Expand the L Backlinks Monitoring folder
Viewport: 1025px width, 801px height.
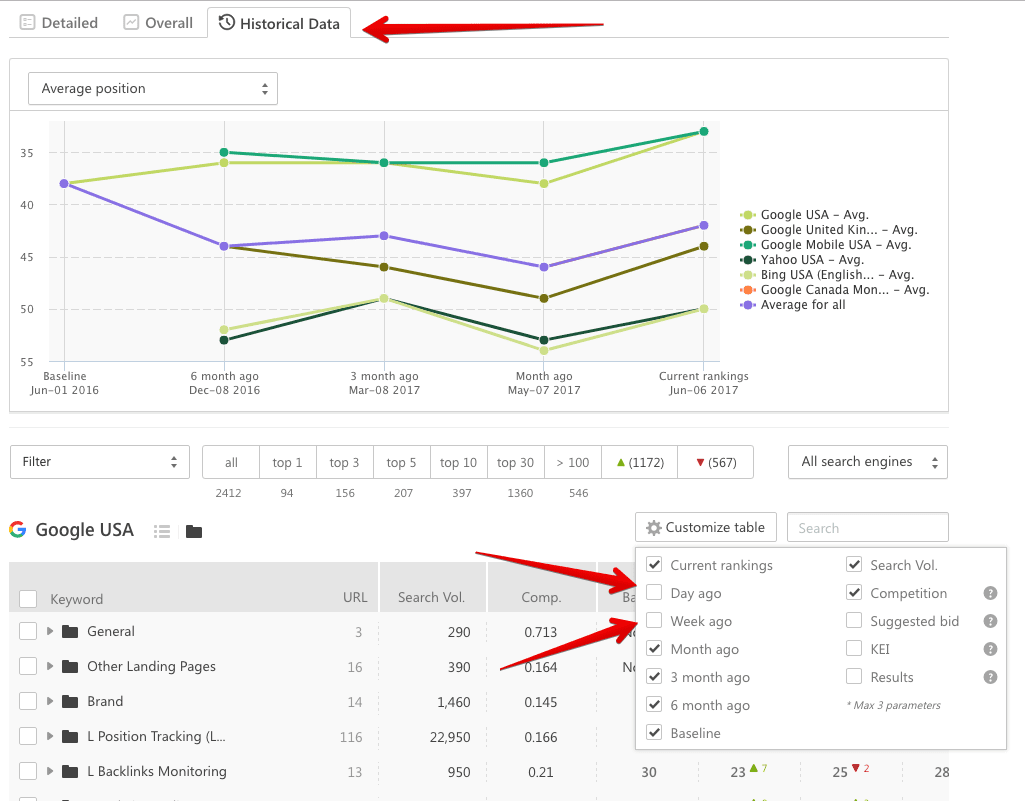point(50,772)
